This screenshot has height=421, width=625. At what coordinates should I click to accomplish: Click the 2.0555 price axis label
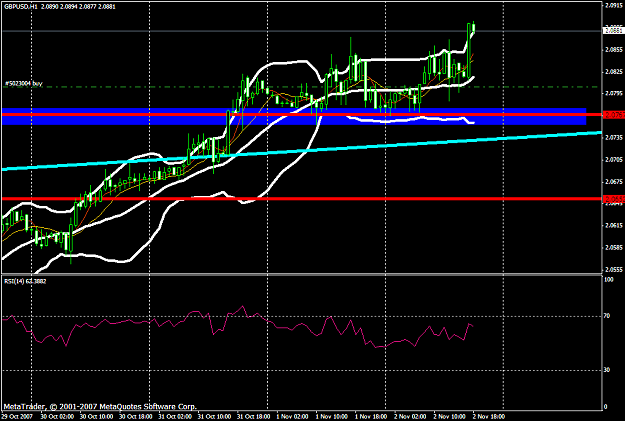614,270
